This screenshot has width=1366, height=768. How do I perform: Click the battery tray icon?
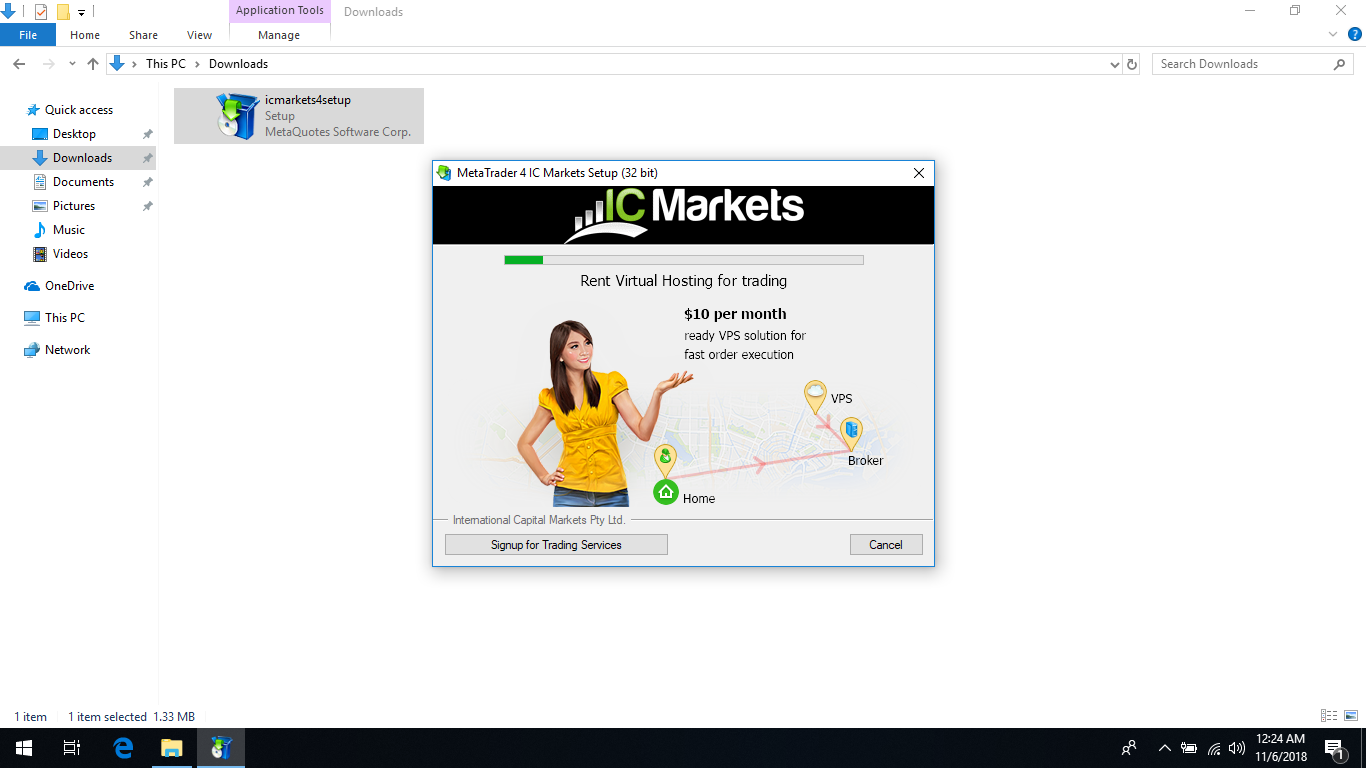tap(1189, 748)
